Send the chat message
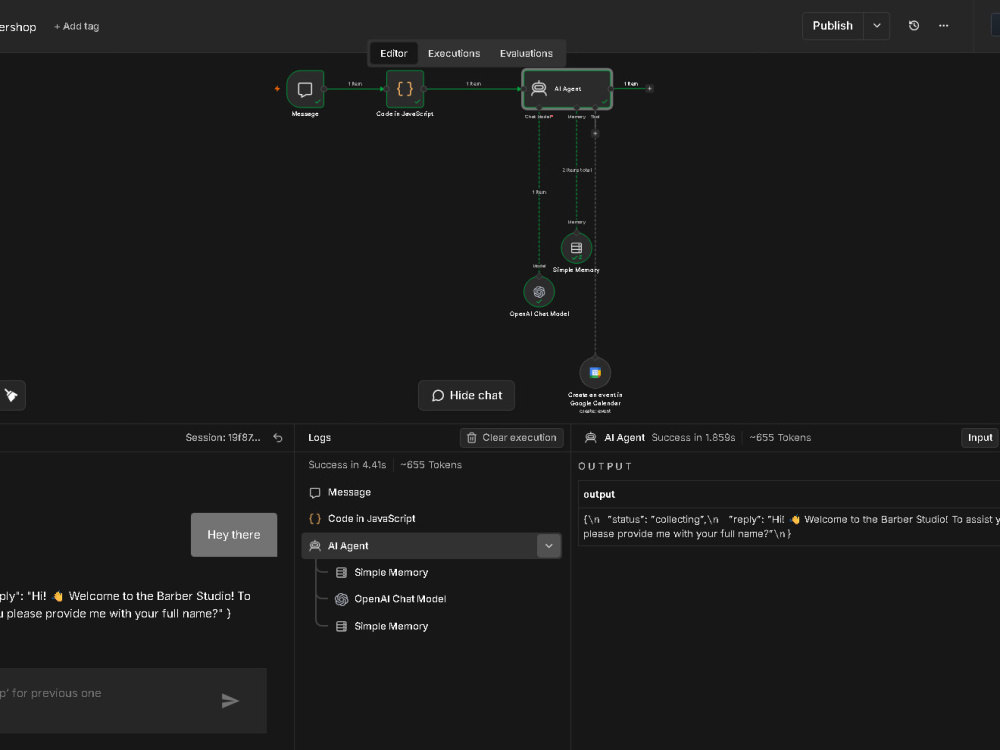Image resolution: width=1000 pixels, height=750 pixels. pyautogui.click(x=230, y=701)
